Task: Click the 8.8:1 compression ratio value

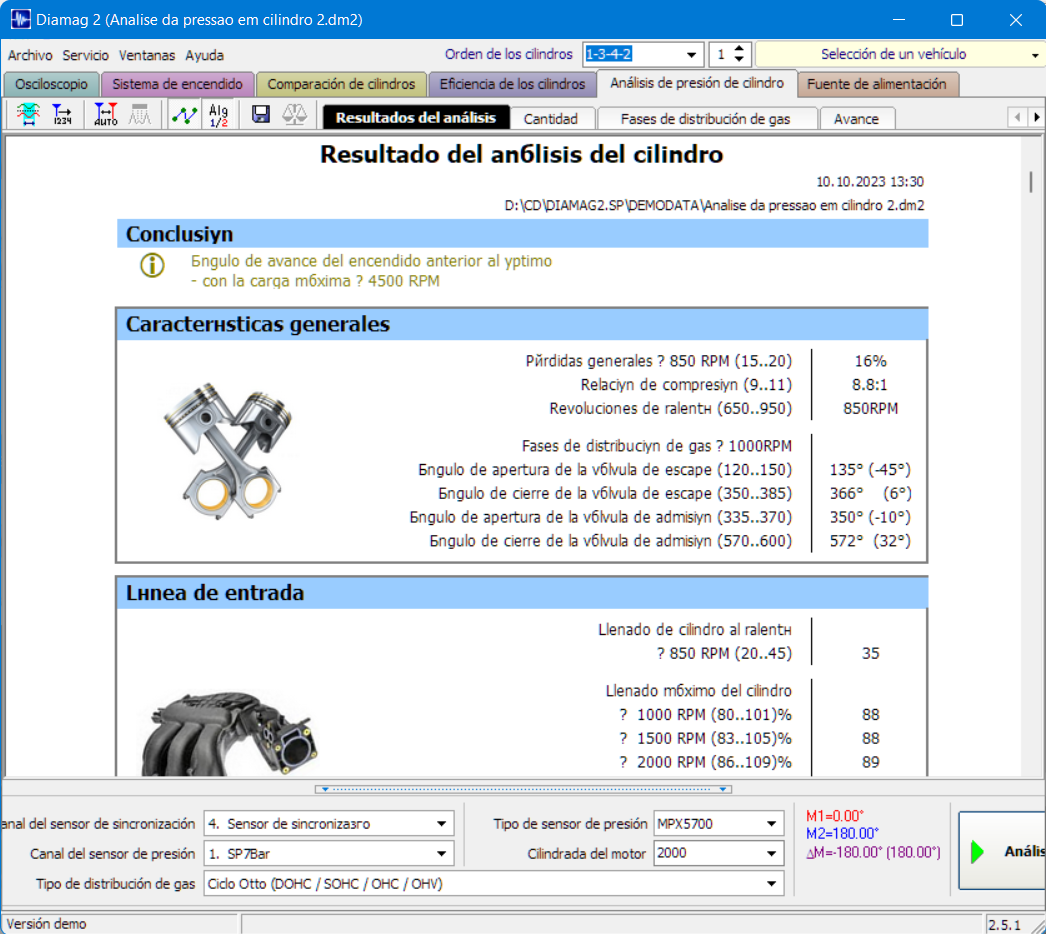Action: click(870, 385)
